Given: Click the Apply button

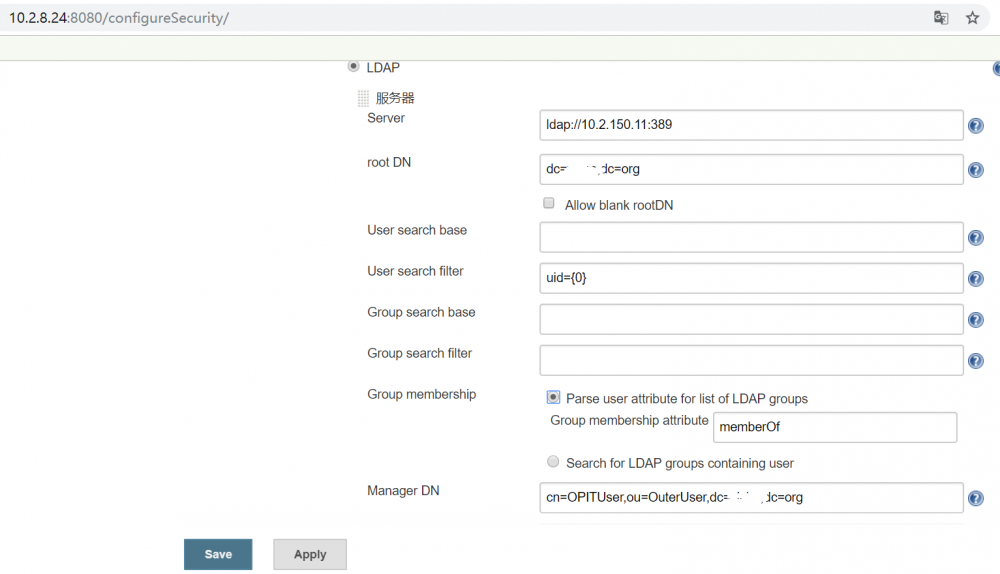Looking at the screenshot, I should click(x=310, y=554).
